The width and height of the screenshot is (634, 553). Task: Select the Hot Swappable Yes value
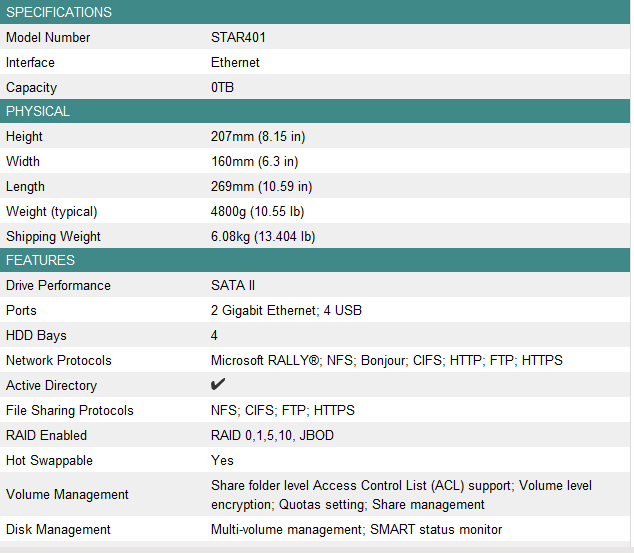click(x=222, y=460)
